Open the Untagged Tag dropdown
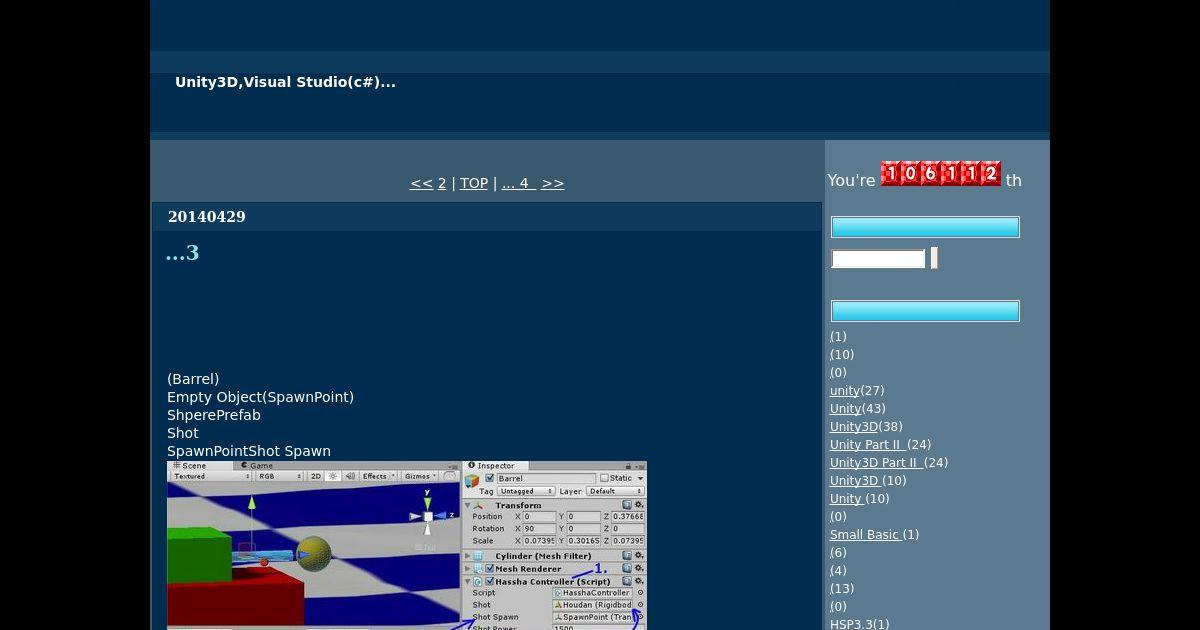Viewport: 1200px width, 630px height. [x=525, y=491]
